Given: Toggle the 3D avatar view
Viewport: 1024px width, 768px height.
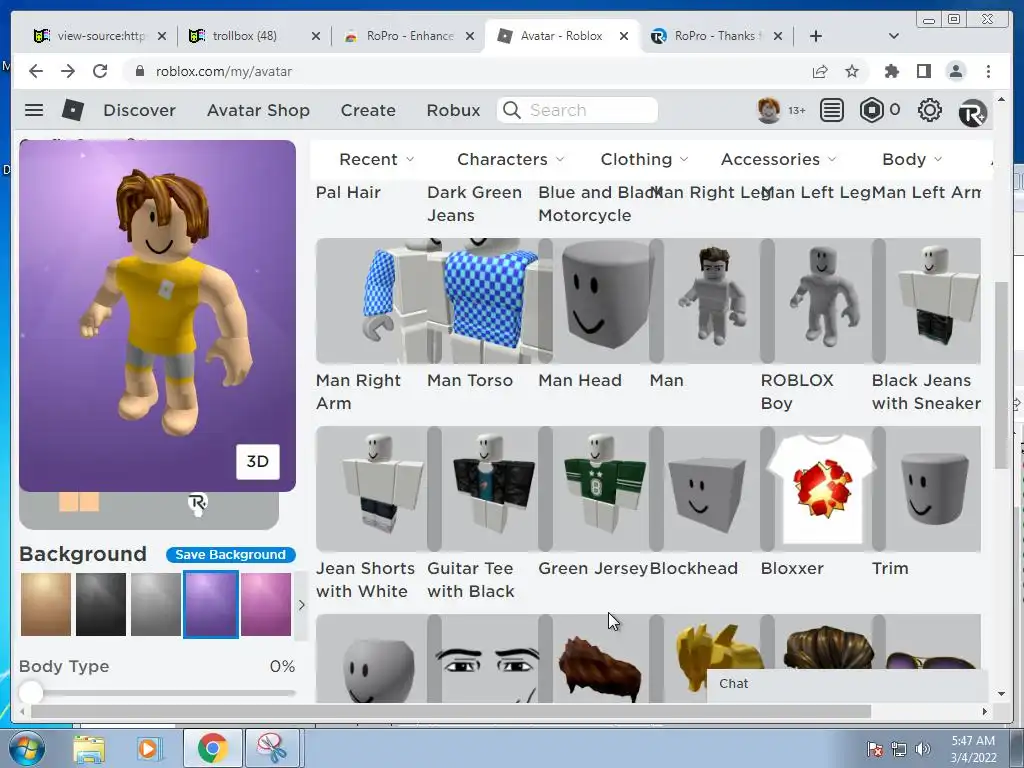Looking at the screenshot, I should tap(257, 462).
